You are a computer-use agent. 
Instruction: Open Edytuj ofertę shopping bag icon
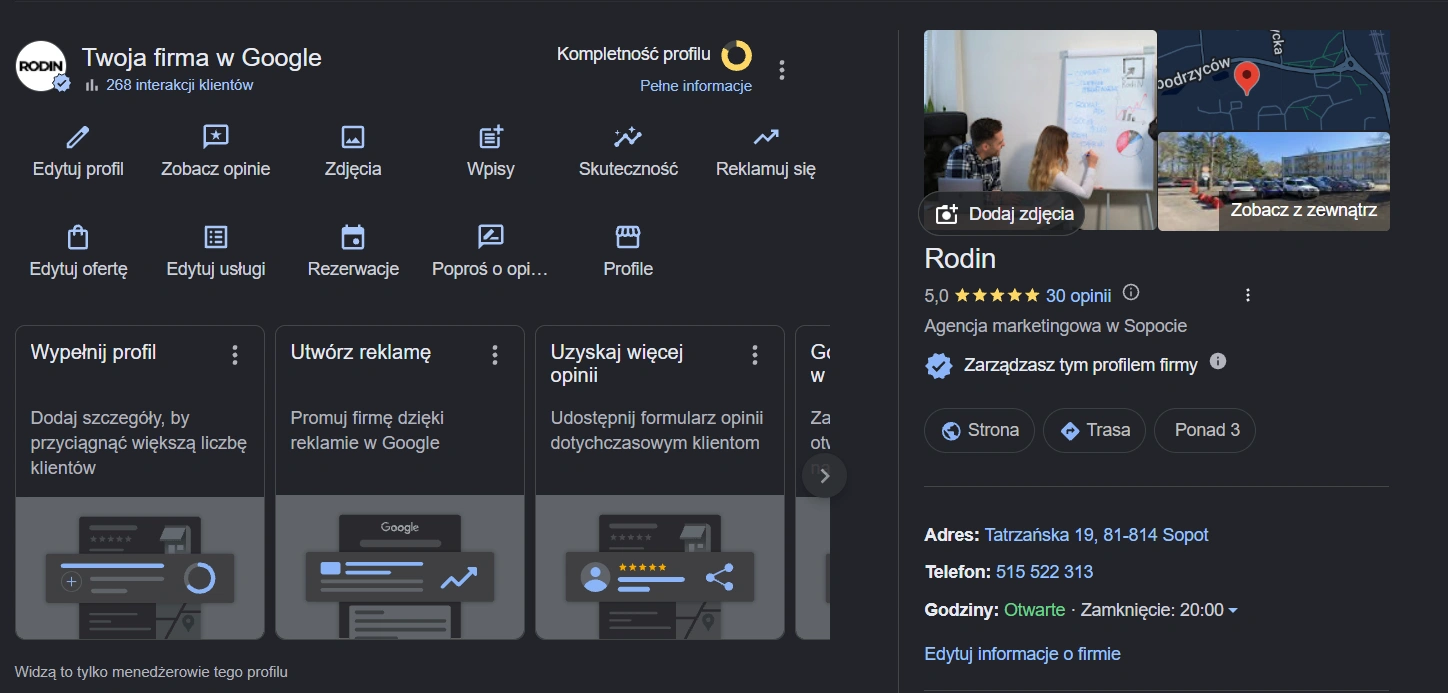pyautogui.click(x=78, y=237)
